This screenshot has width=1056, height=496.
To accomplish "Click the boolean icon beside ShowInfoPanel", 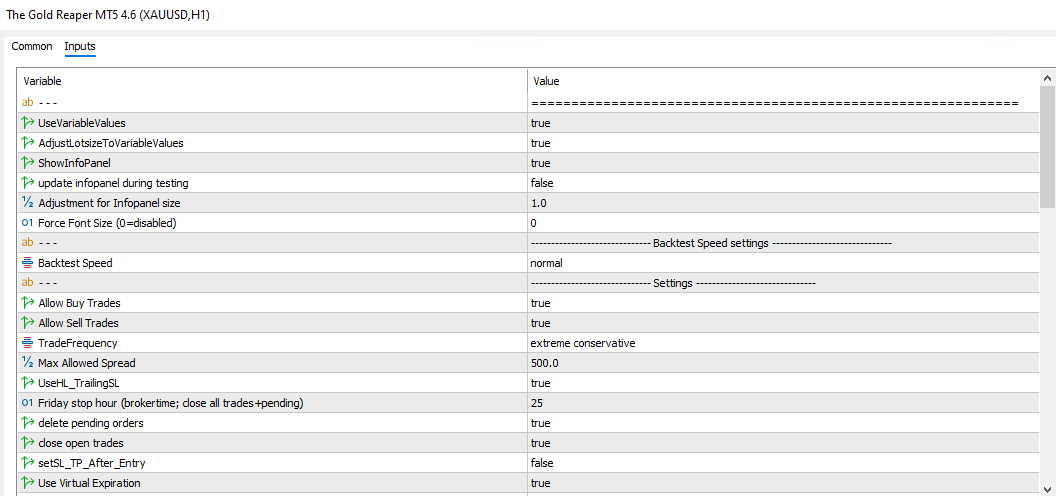I will [28, 163].
